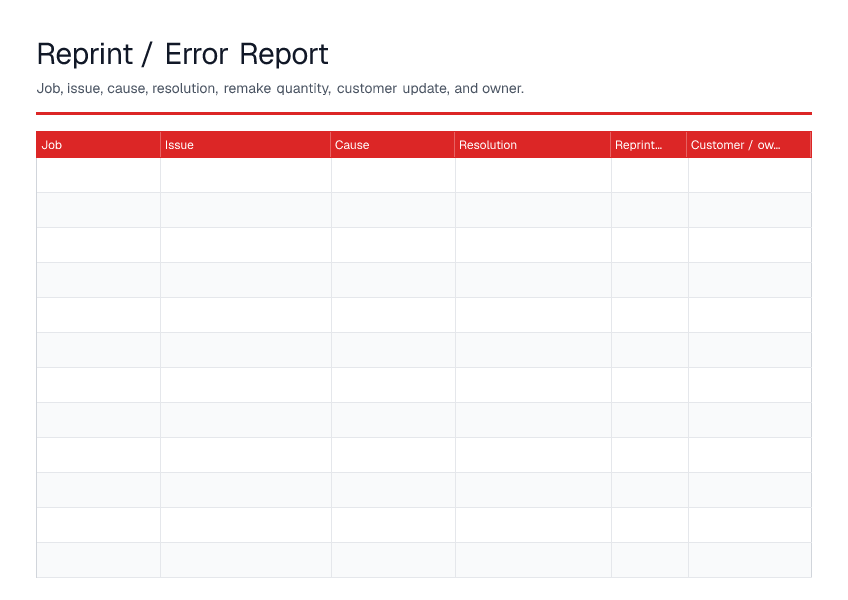Click the Reprint / Error Report title
The image size is (848, 600).
coord(182,55)
